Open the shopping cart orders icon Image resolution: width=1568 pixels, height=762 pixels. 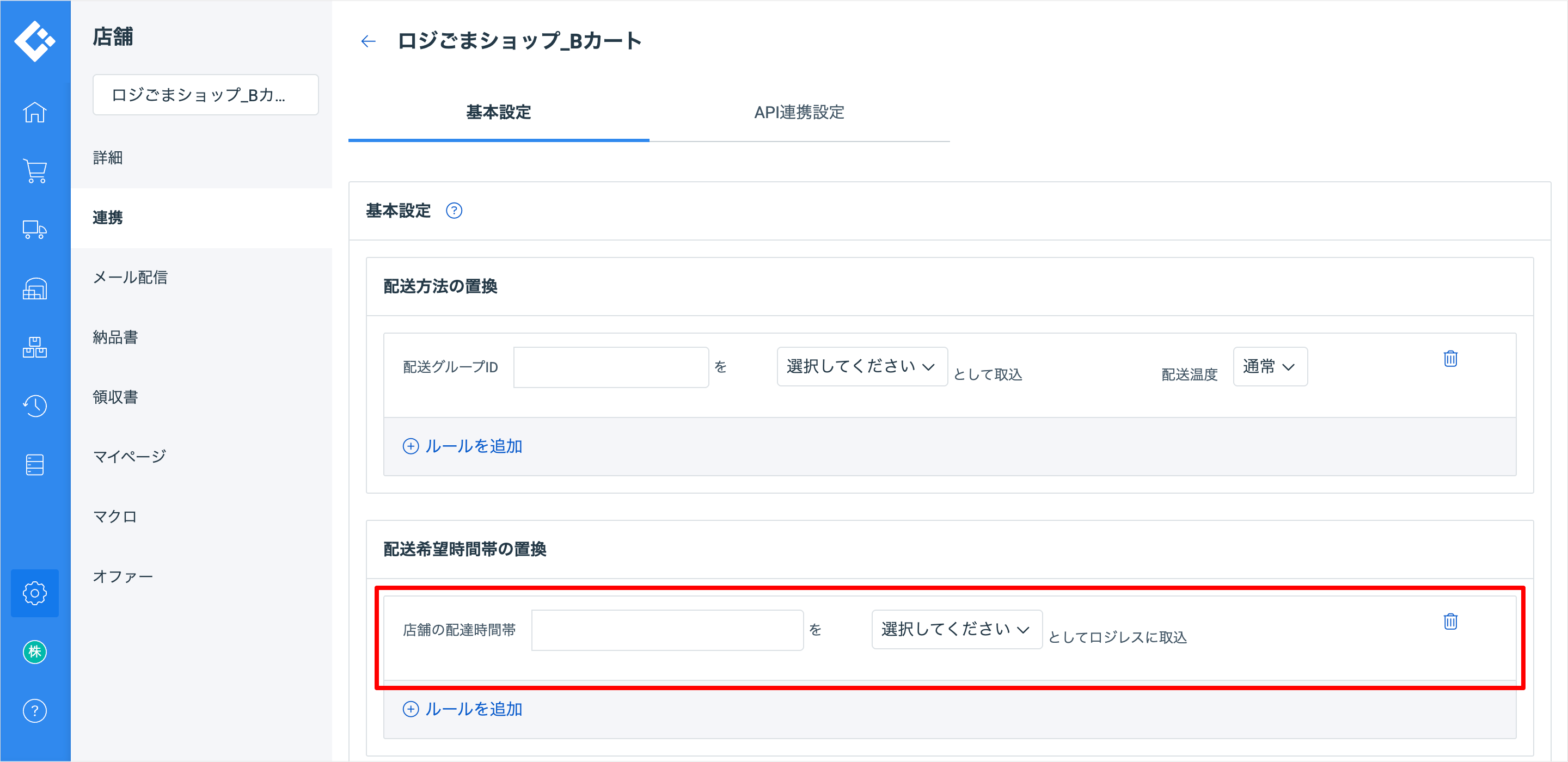coord(35,171)
